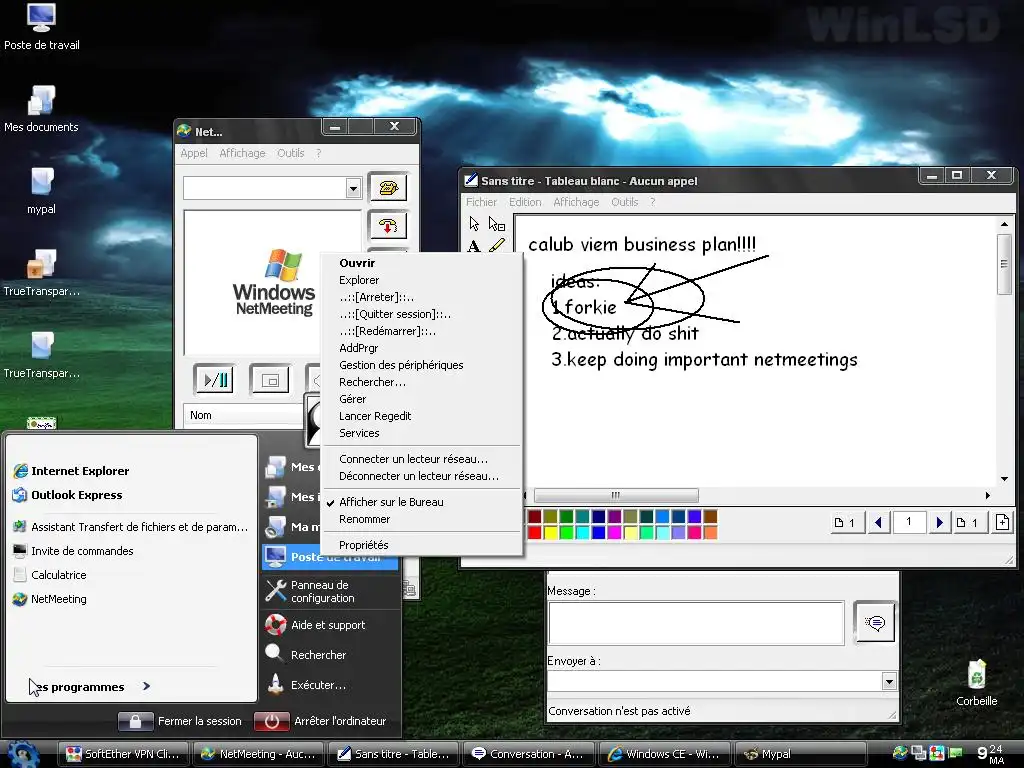
Task: Select Services in the context menu
Action: click(423, 433)
